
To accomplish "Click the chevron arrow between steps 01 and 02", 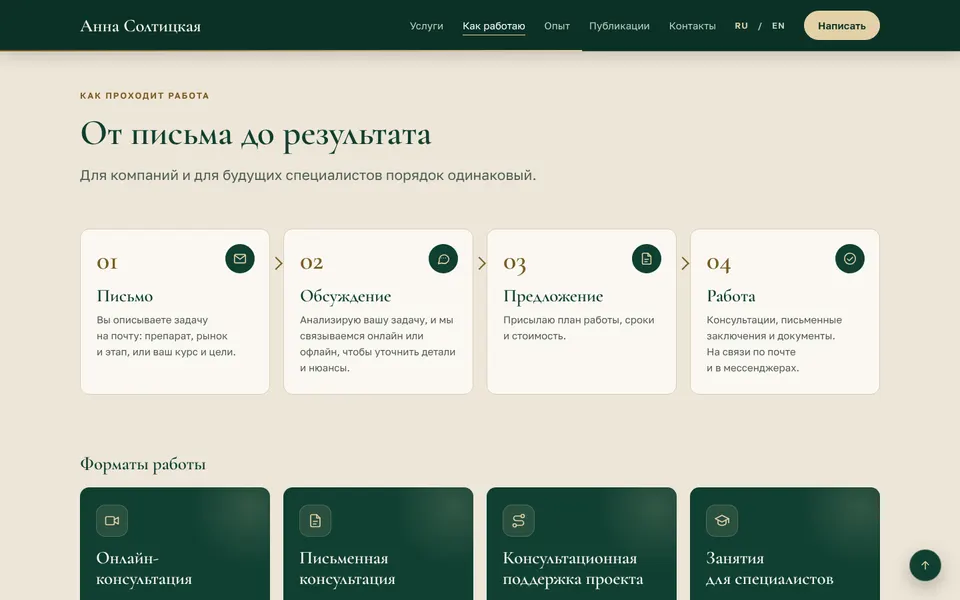I will [279, 263].
